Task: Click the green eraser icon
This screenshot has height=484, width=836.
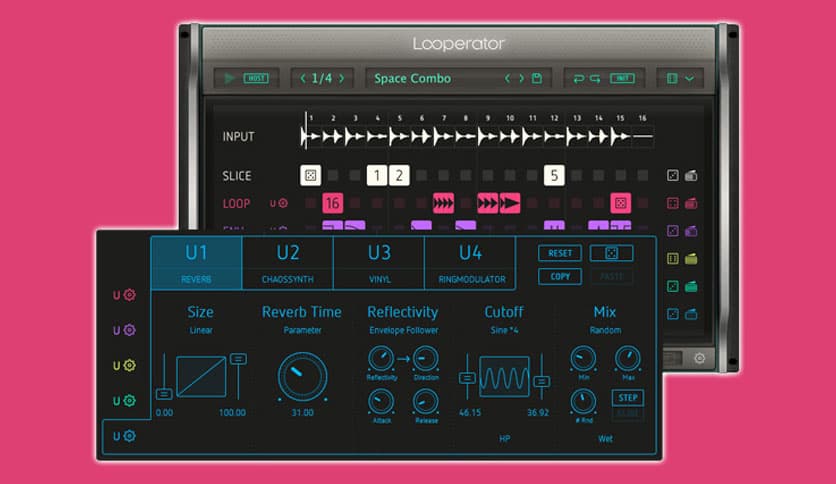Action: [691, 286]
